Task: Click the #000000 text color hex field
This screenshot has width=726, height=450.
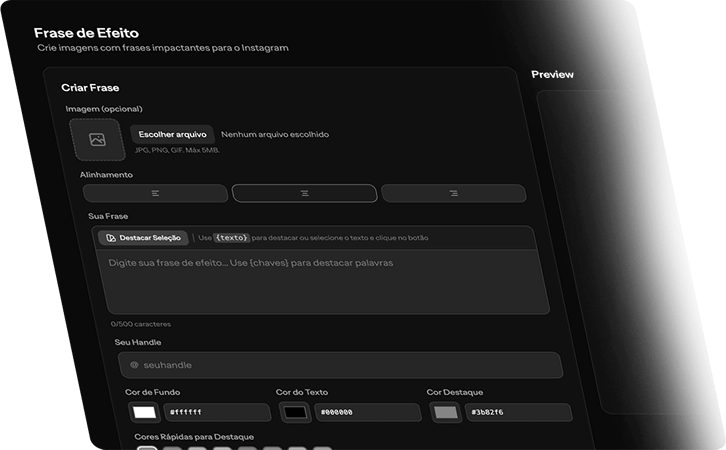Action: tap(367, 412)
